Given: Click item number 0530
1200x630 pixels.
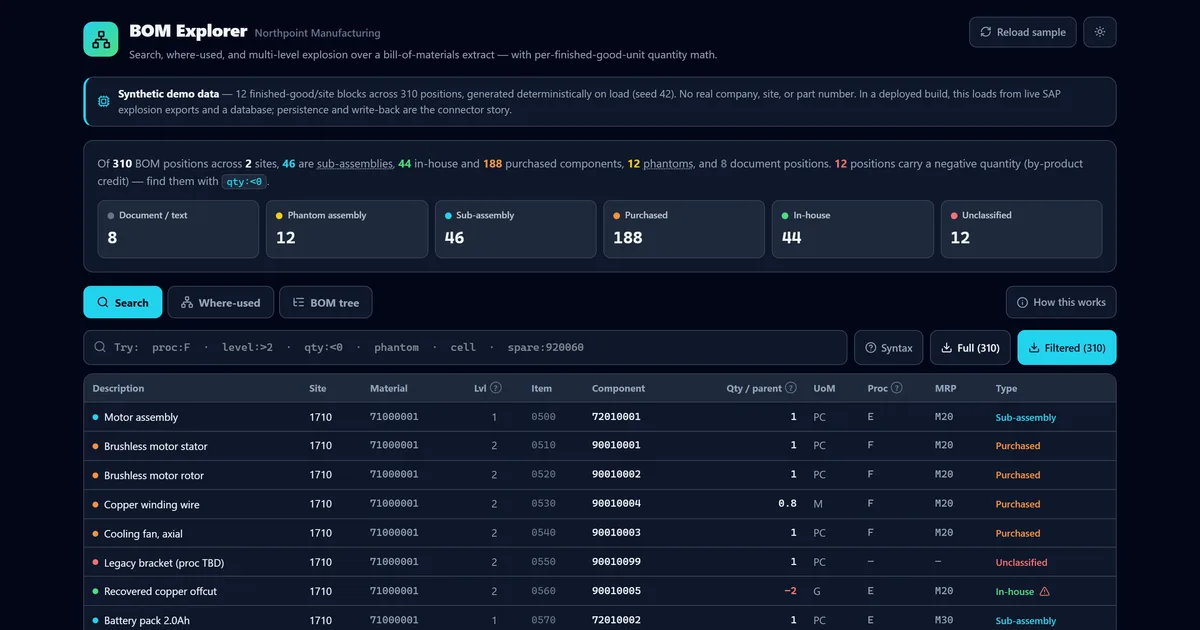Looking at the screenshot, I should (x=543, y=504).
